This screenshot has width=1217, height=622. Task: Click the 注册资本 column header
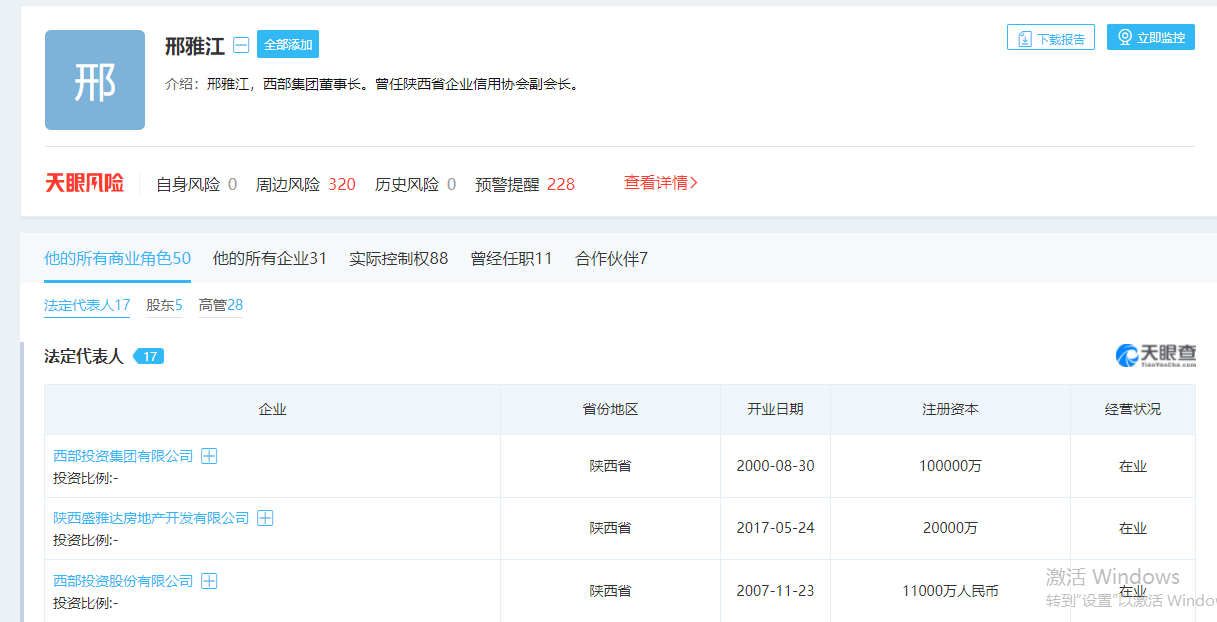950,410
